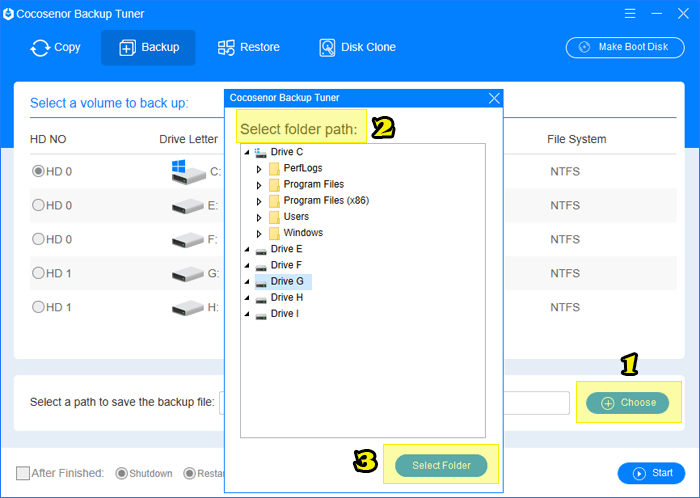The width and height of the screenshot is (700, 498).
Task: Click the File System column header
Action: click(x=576, y=139)
